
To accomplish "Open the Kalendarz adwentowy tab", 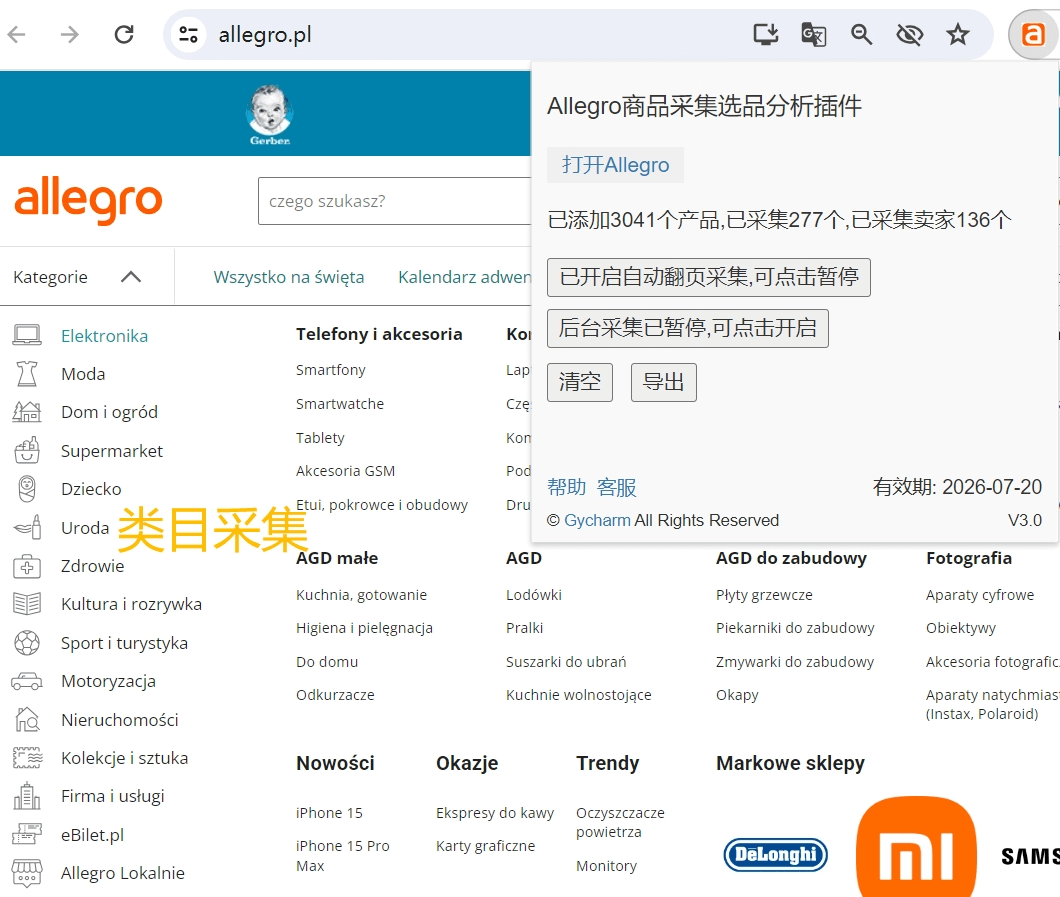I will coord(464,277).
